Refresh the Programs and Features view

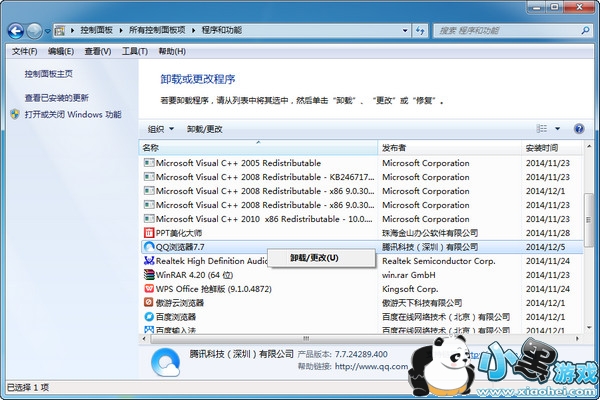420,31
